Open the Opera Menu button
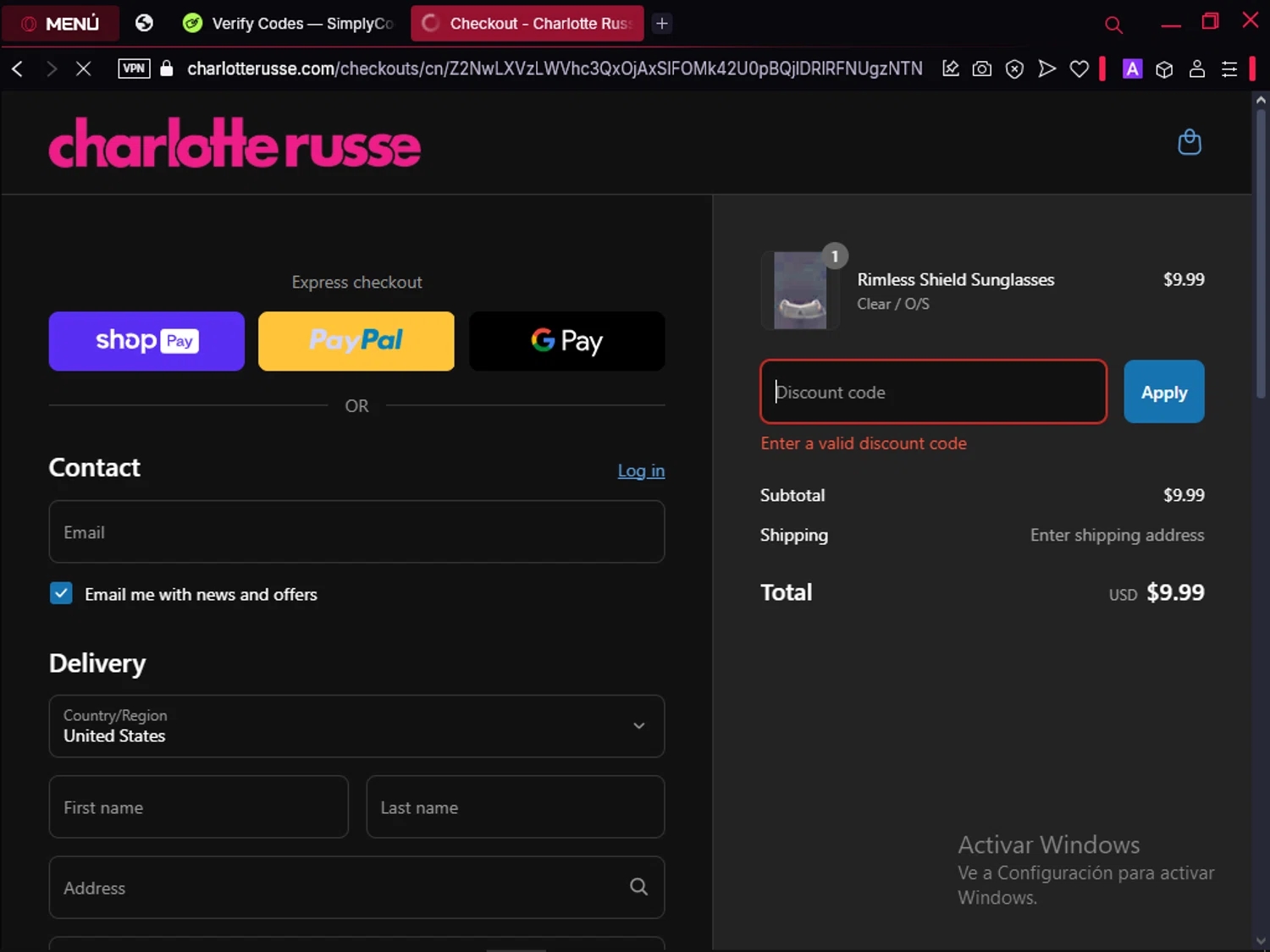 (60, 23)
